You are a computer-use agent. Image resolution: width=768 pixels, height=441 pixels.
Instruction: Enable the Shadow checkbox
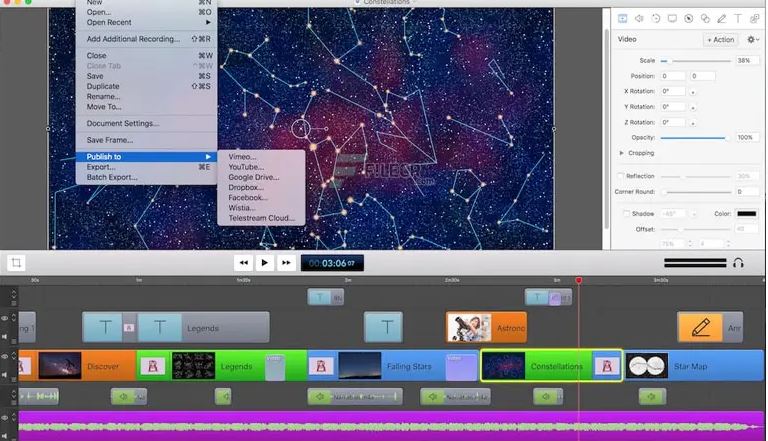(x=626, y=214)
